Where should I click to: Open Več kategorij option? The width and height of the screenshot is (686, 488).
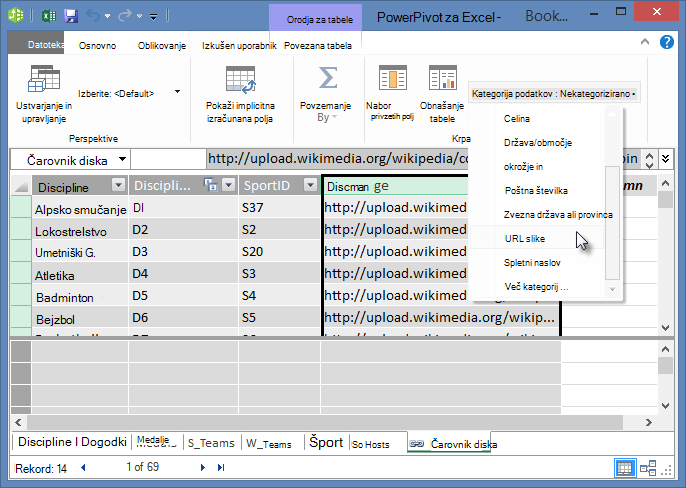coord(538,287)
